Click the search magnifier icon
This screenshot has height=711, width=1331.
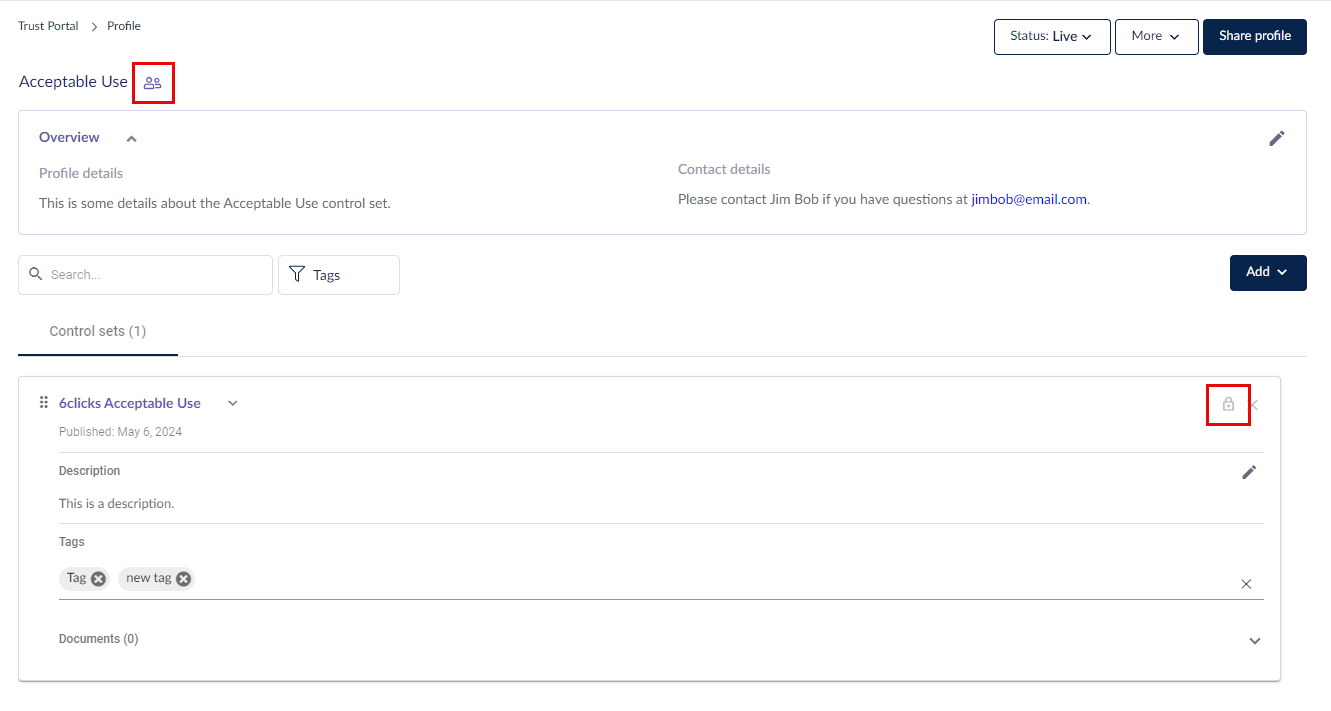point(36,274)
